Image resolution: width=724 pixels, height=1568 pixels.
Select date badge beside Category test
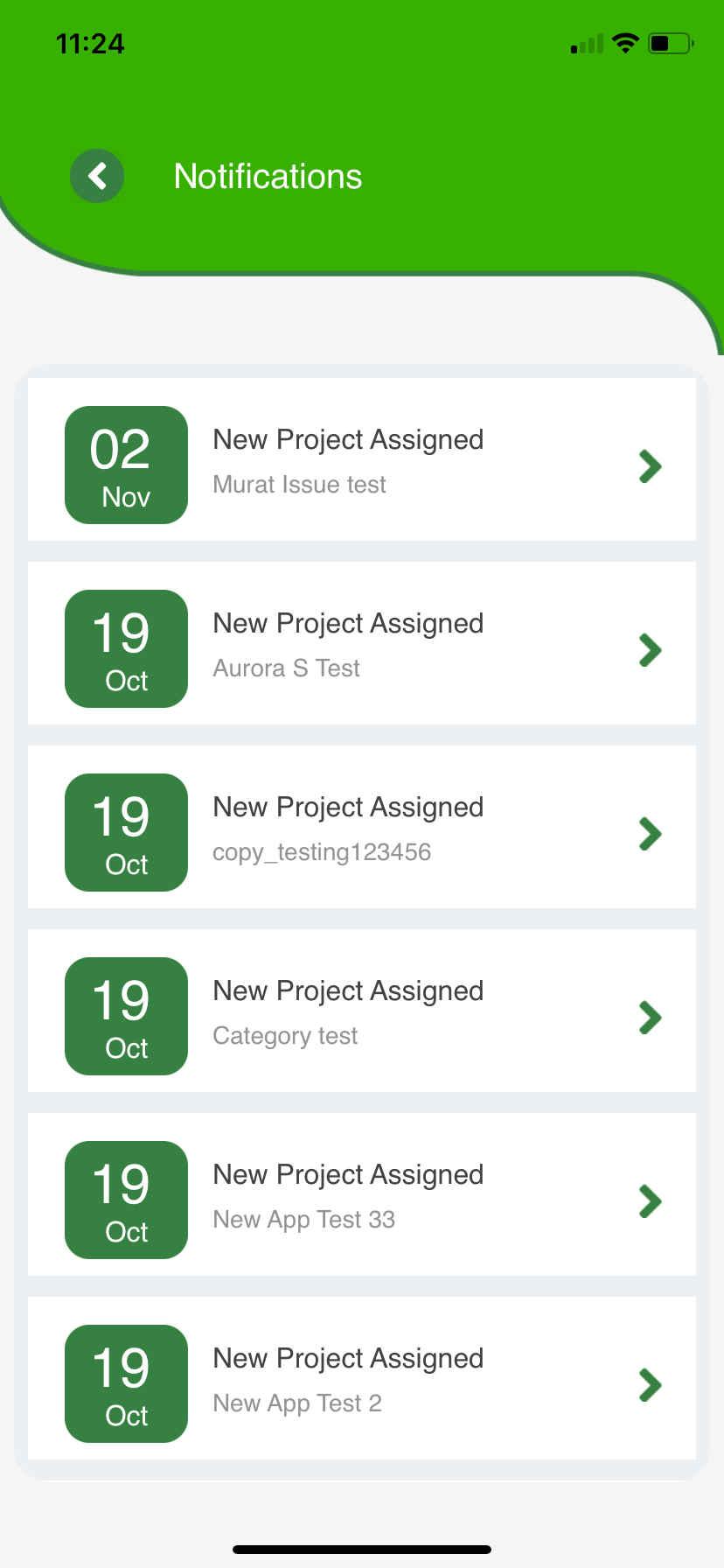click(x=126, y=1017)
